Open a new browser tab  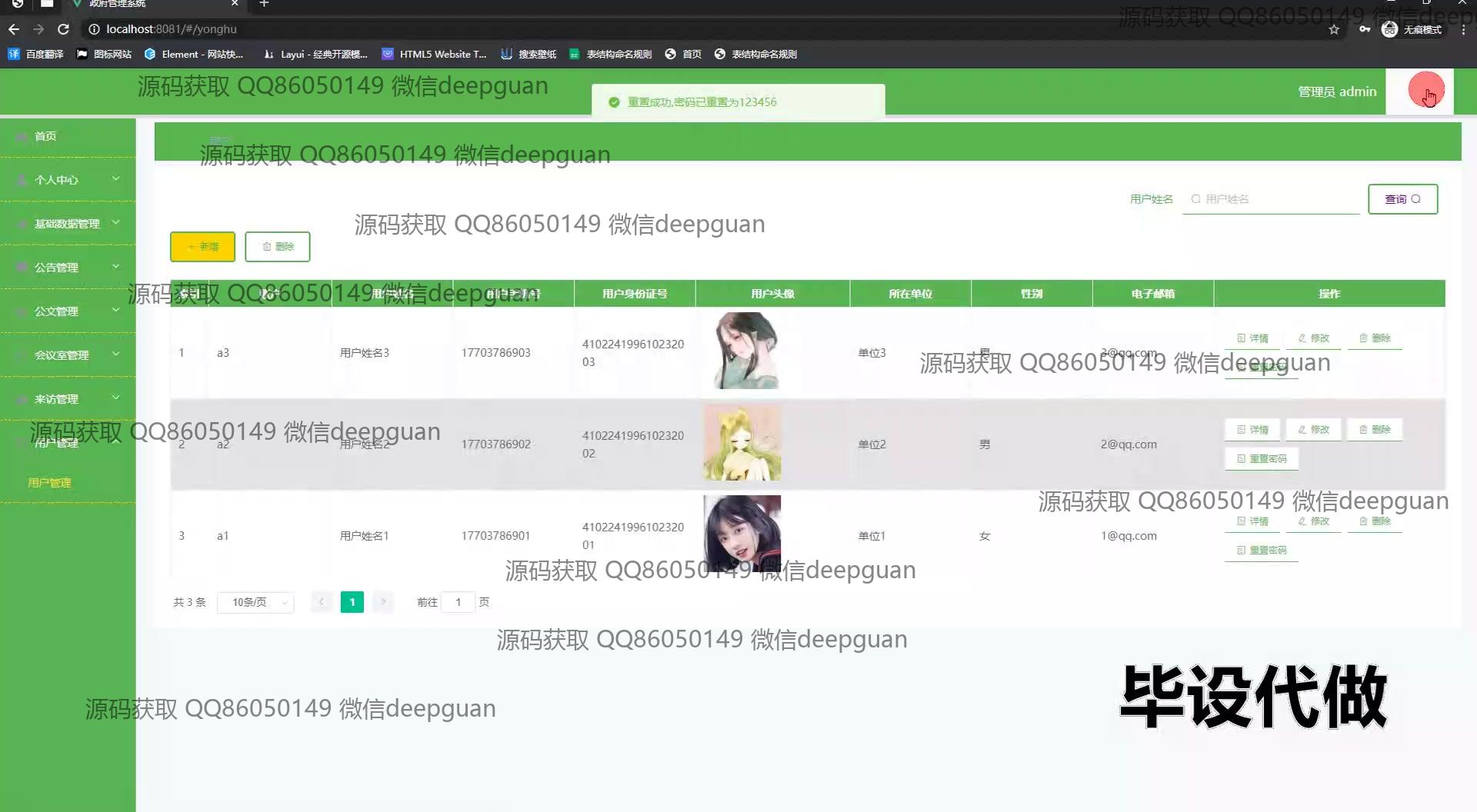(264, 4)
